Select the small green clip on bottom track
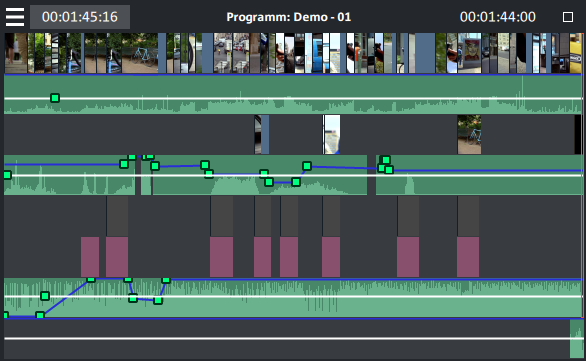Viewport: 586px width, 361px height. click(x=577, y=339)
